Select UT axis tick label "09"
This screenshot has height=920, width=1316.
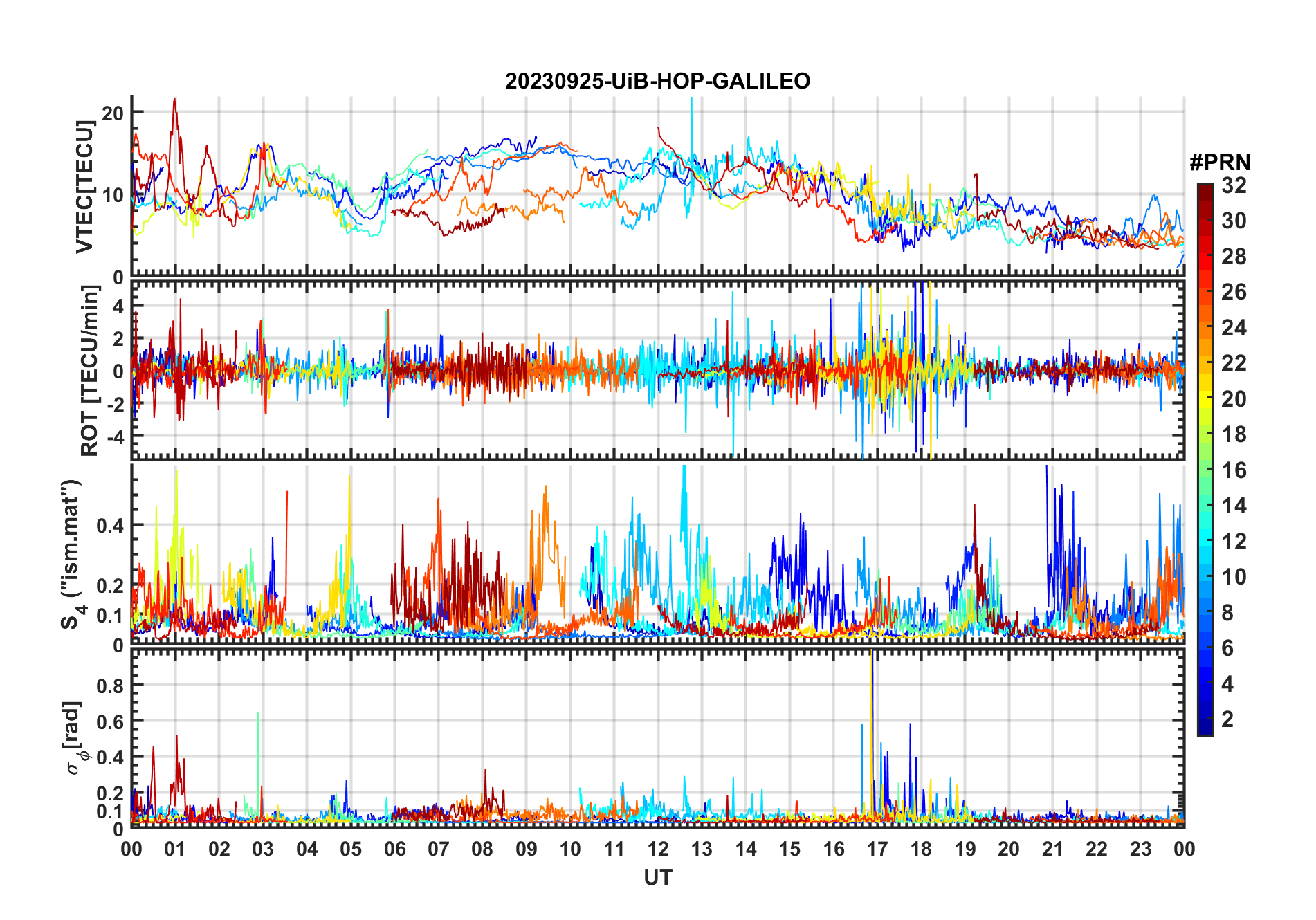pos(526,849)
